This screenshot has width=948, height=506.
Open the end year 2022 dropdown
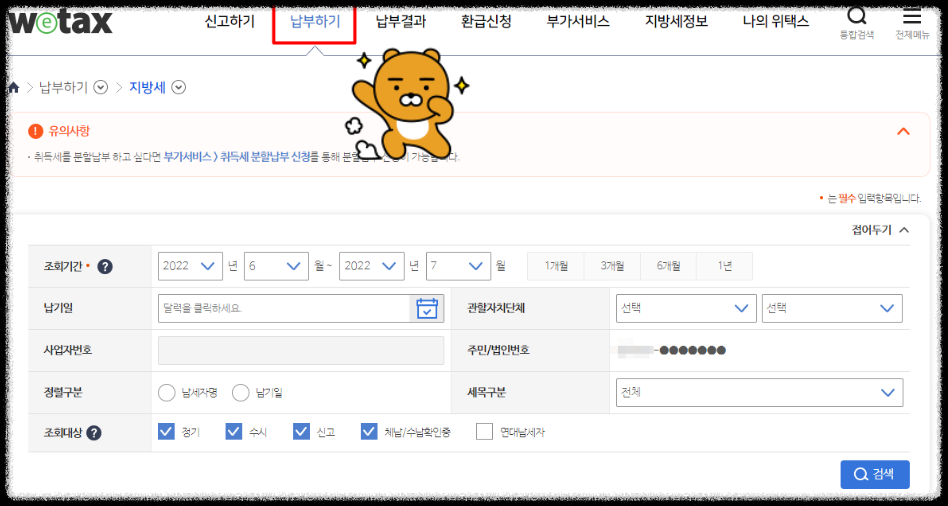[x=372, y=266]
